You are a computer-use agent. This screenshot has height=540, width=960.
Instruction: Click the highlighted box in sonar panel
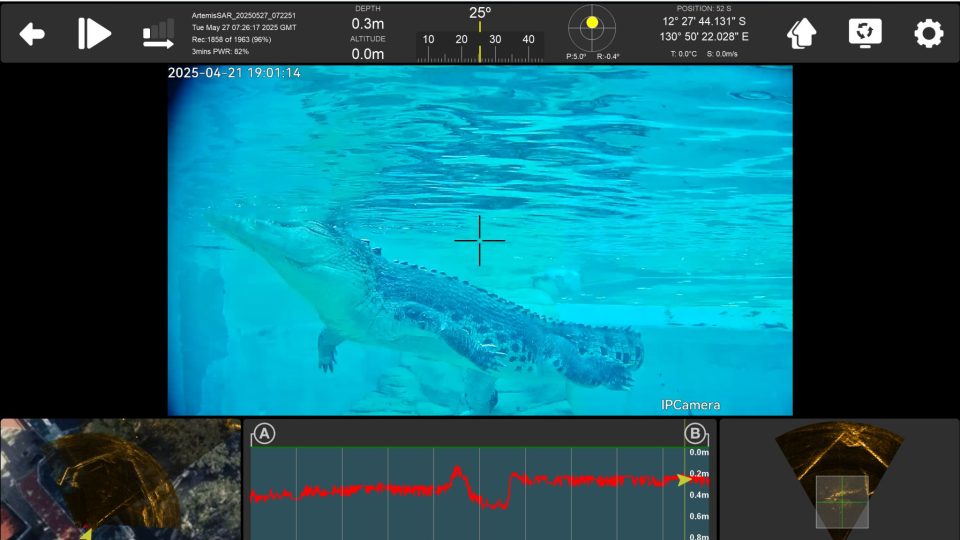pos(842,501)
